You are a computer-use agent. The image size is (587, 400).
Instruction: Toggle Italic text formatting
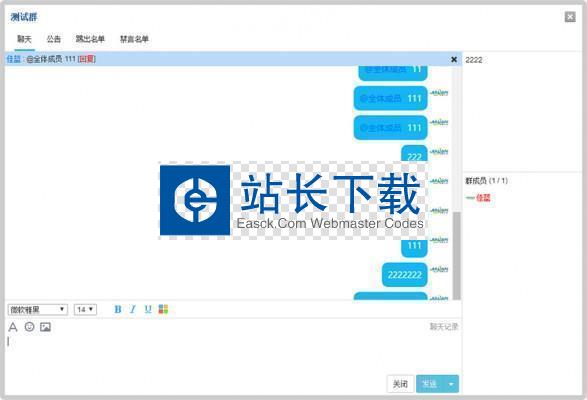pyautogui.click(x=133, y=309)
